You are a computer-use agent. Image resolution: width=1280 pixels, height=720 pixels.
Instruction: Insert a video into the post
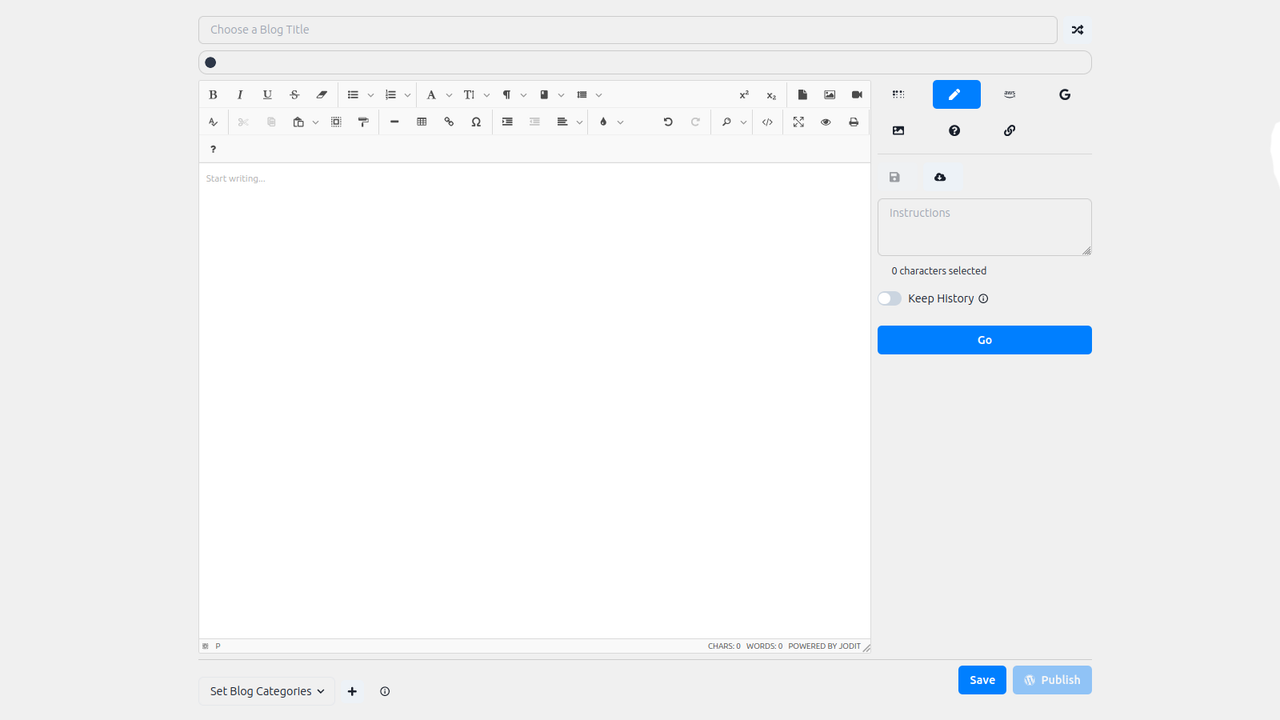[857, 94]
